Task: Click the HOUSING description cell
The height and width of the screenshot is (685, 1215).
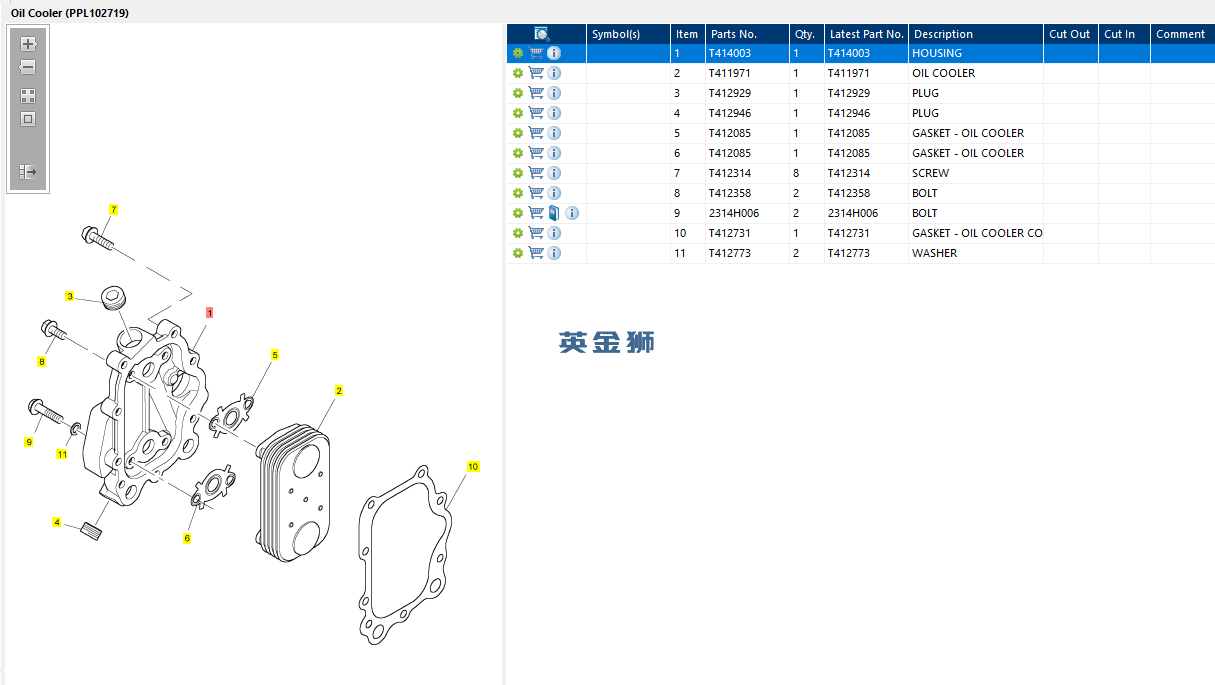Action: tap(976, 53)
